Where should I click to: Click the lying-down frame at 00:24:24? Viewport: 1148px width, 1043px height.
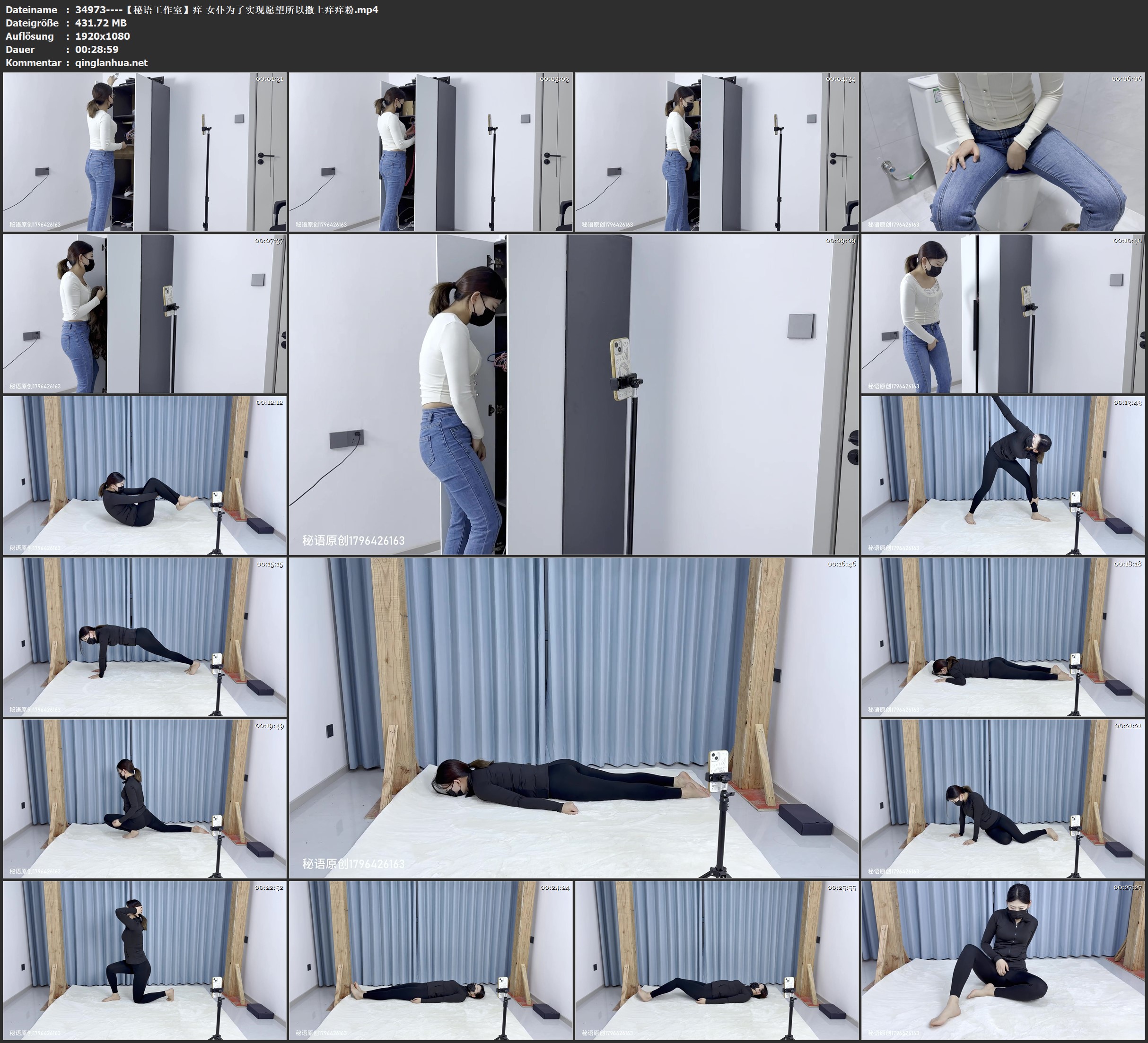coord(430,960)
